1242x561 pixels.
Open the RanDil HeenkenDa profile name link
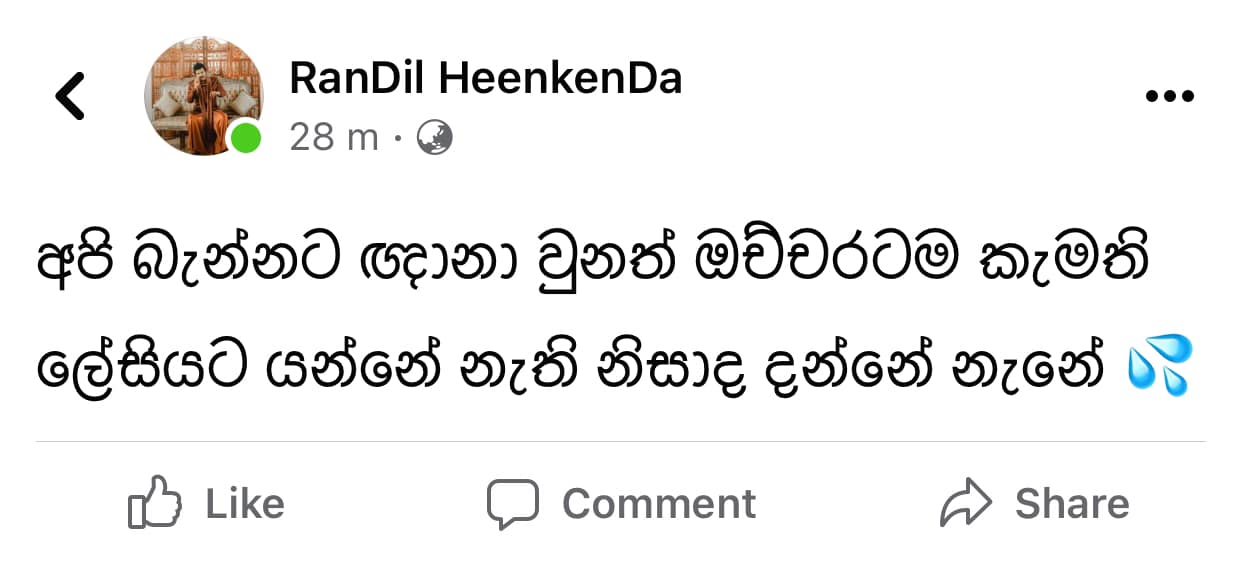pyautogui.click(x=486, y=78)
